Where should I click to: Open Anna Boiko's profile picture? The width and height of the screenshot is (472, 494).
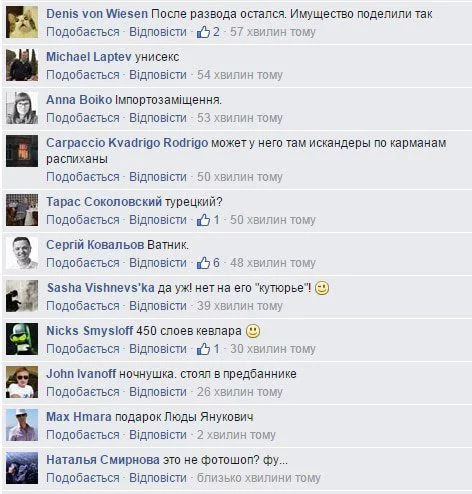22,108
